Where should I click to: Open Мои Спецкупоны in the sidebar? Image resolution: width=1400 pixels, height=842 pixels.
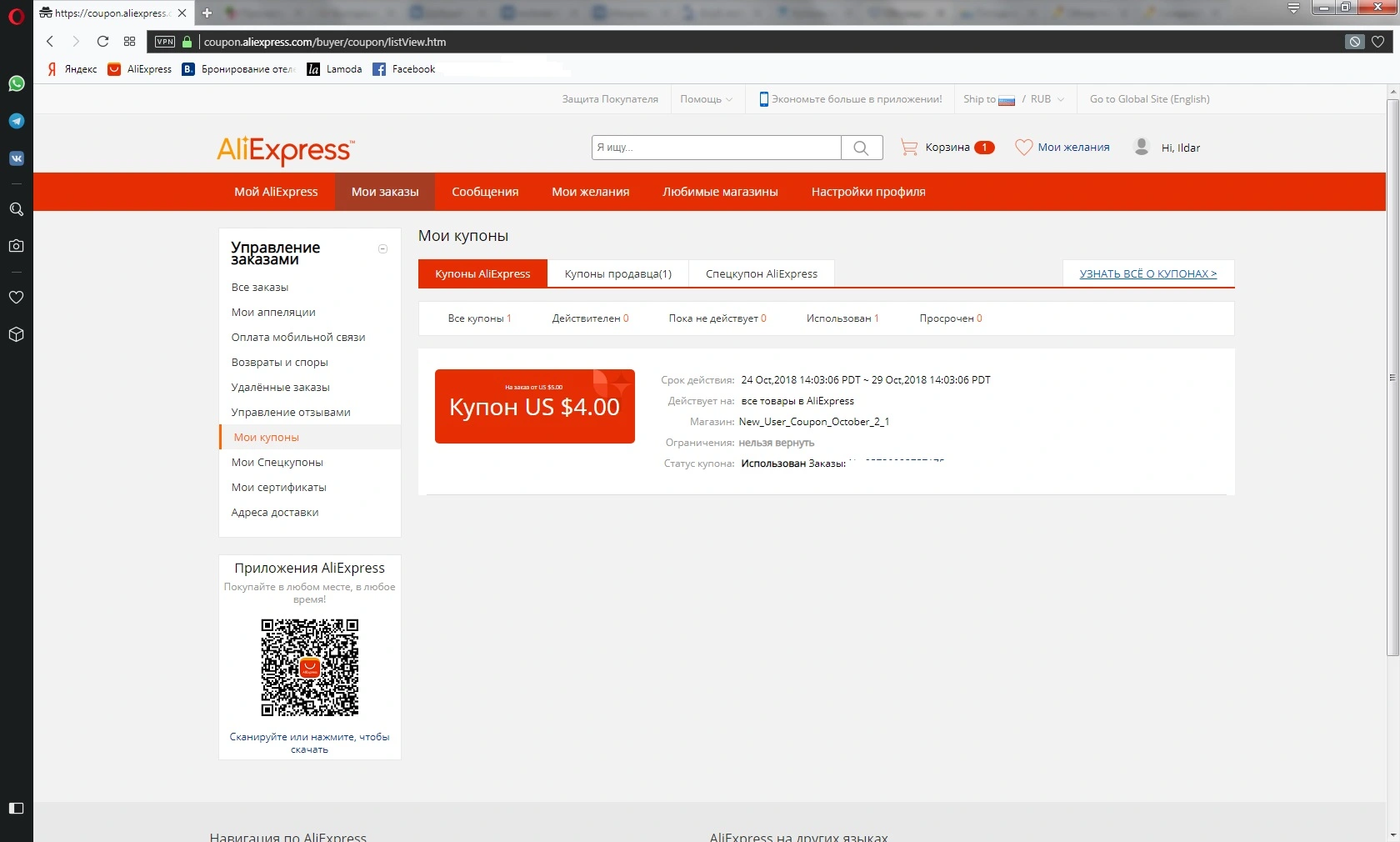click(277, 463)
